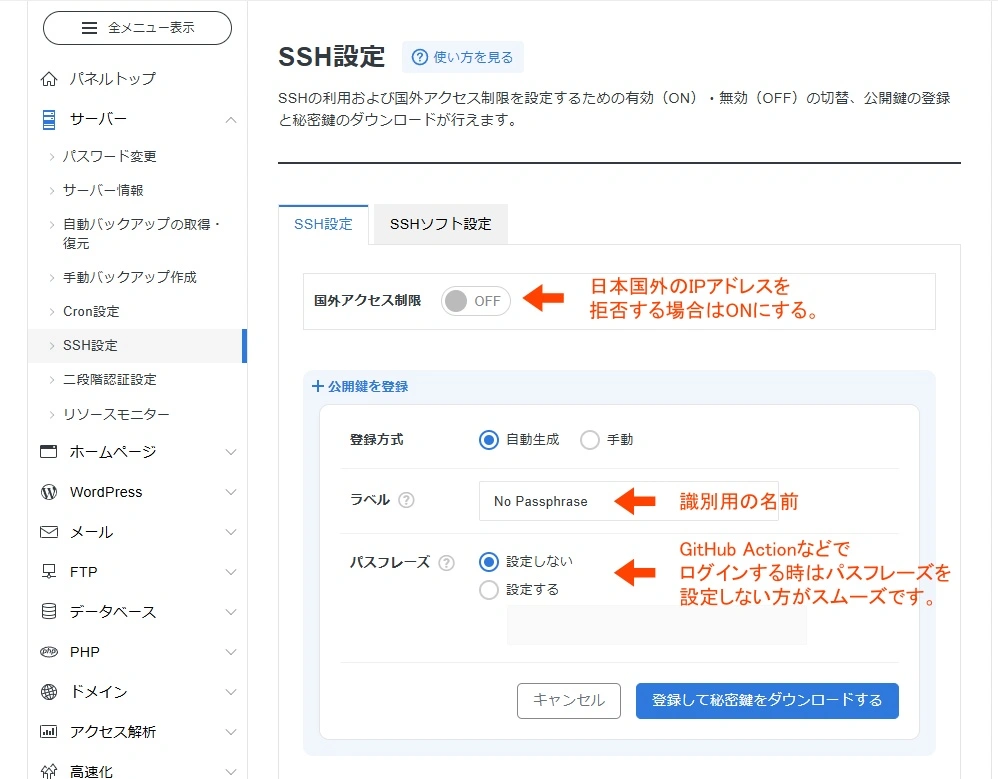The image size is (998, 779).
Task: Click the domain globe icon
Action: [48, 692]
